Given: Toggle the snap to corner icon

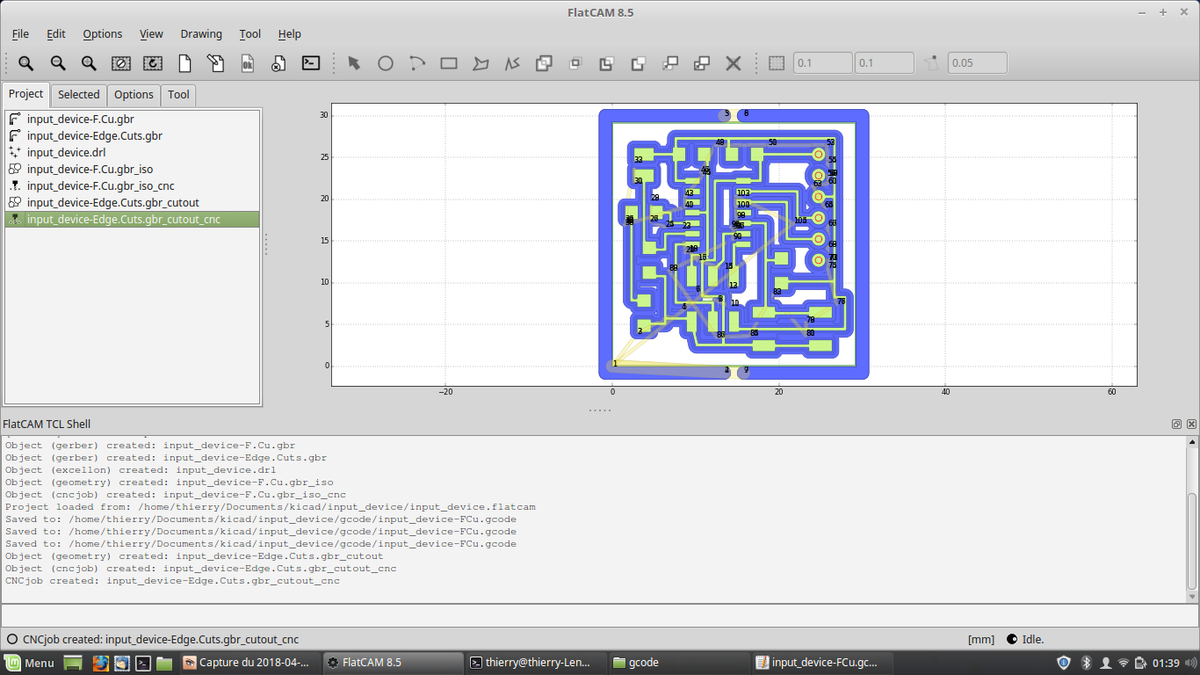Looking at the screenshot, I should (932, 63).
